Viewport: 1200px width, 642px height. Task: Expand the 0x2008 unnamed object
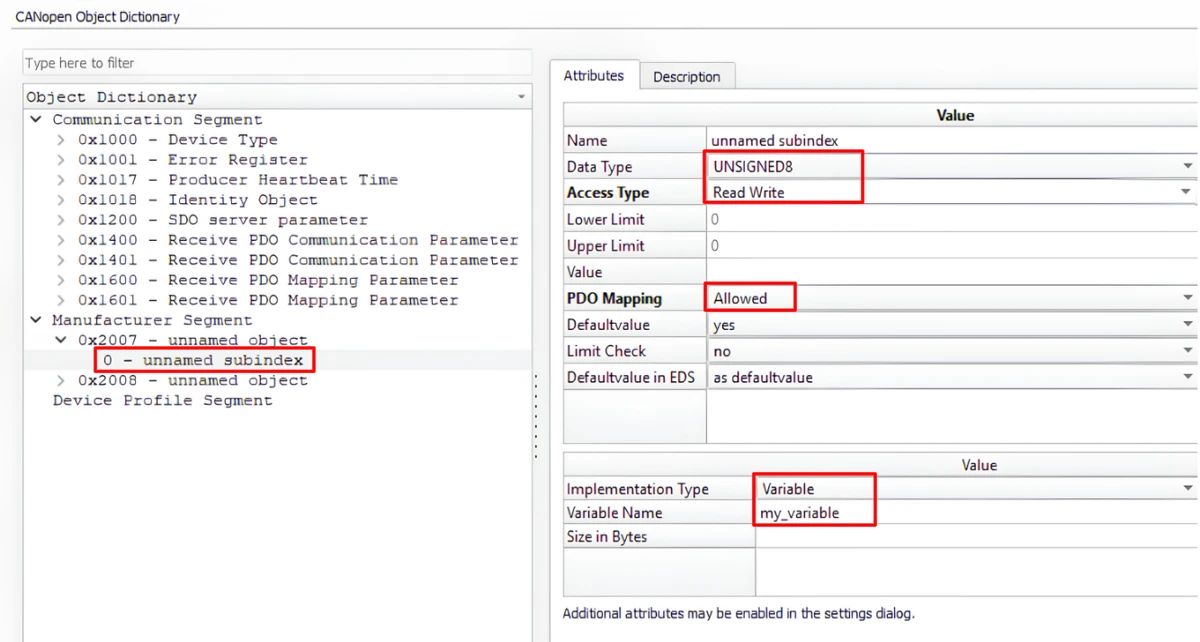point(60,380)
